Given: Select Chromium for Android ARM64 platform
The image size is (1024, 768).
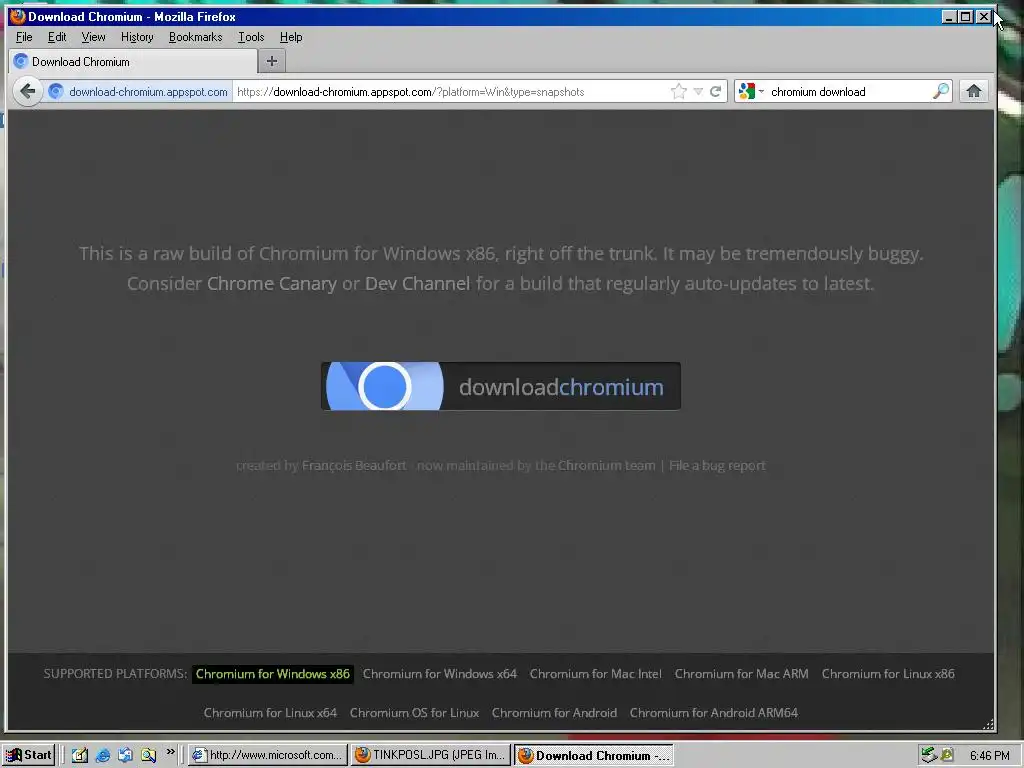Looking at the screenshot, I should (714, 712).
